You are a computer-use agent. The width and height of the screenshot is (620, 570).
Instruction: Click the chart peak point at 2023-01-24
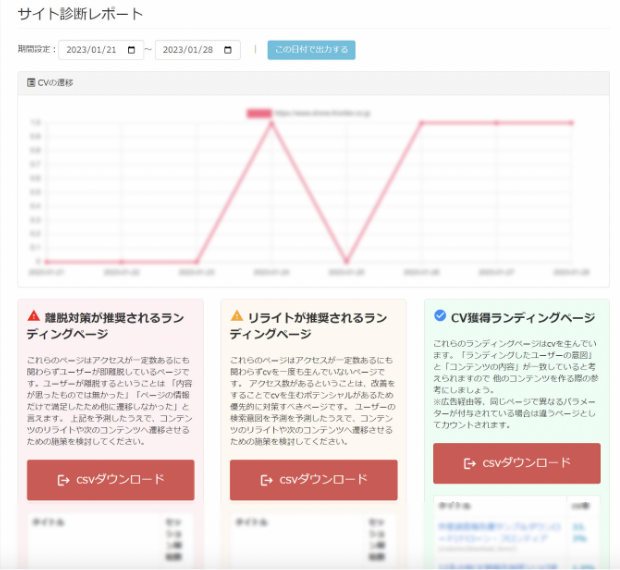[271, 123]
